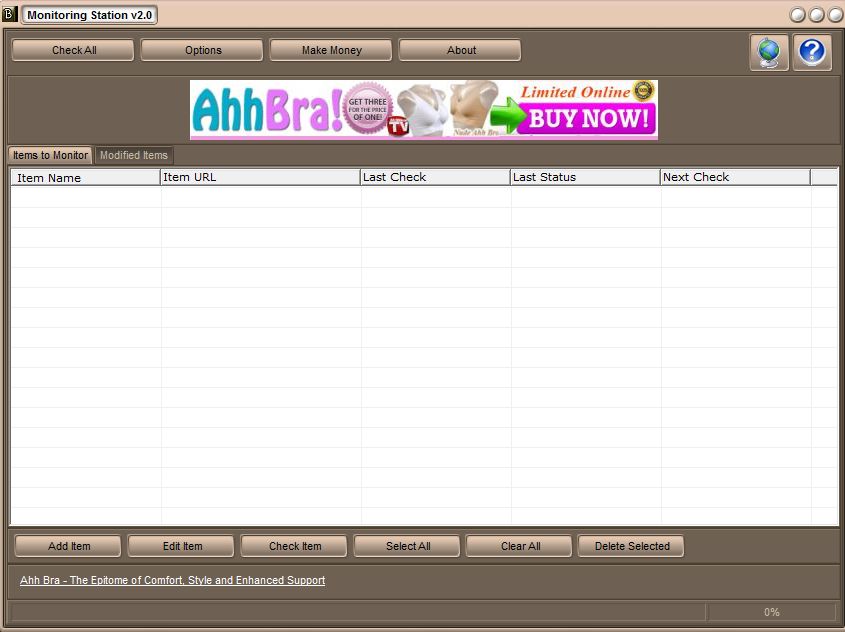845x632 pixels.
Task: Open the Ahh Bra Epitome of Comfort link
Action: (172, 580)
